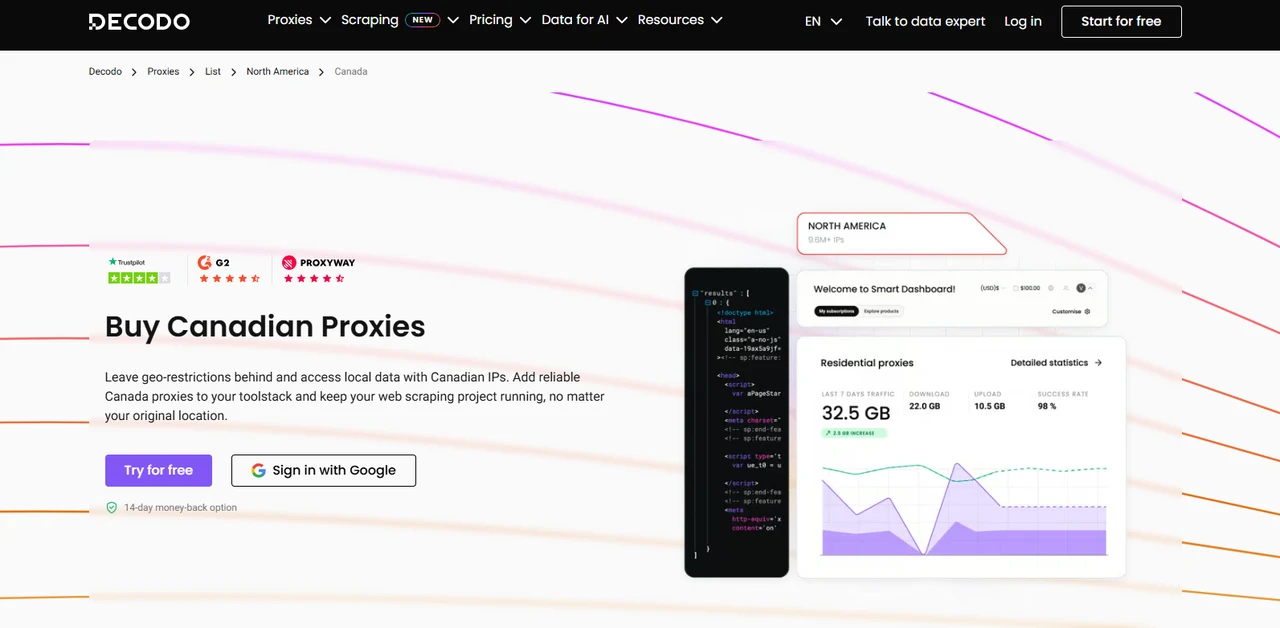Click the shield checkmark money-back icon
Viewport: 1280px width, 628px height.
tap(112, 508)
